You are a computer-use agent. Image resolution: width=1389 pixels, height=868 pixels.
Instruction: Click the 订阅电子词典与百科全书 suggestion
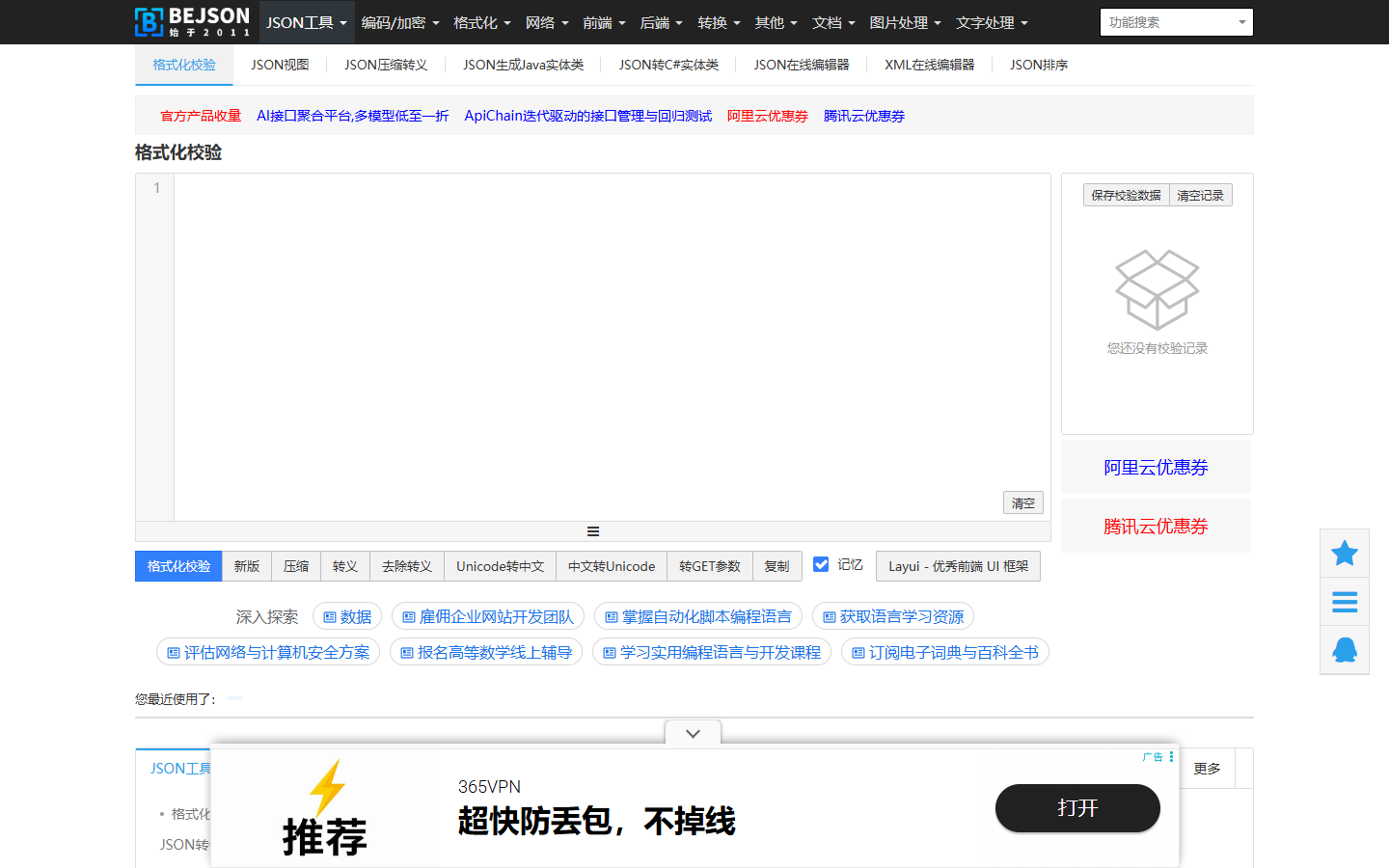tap(945, 653)
